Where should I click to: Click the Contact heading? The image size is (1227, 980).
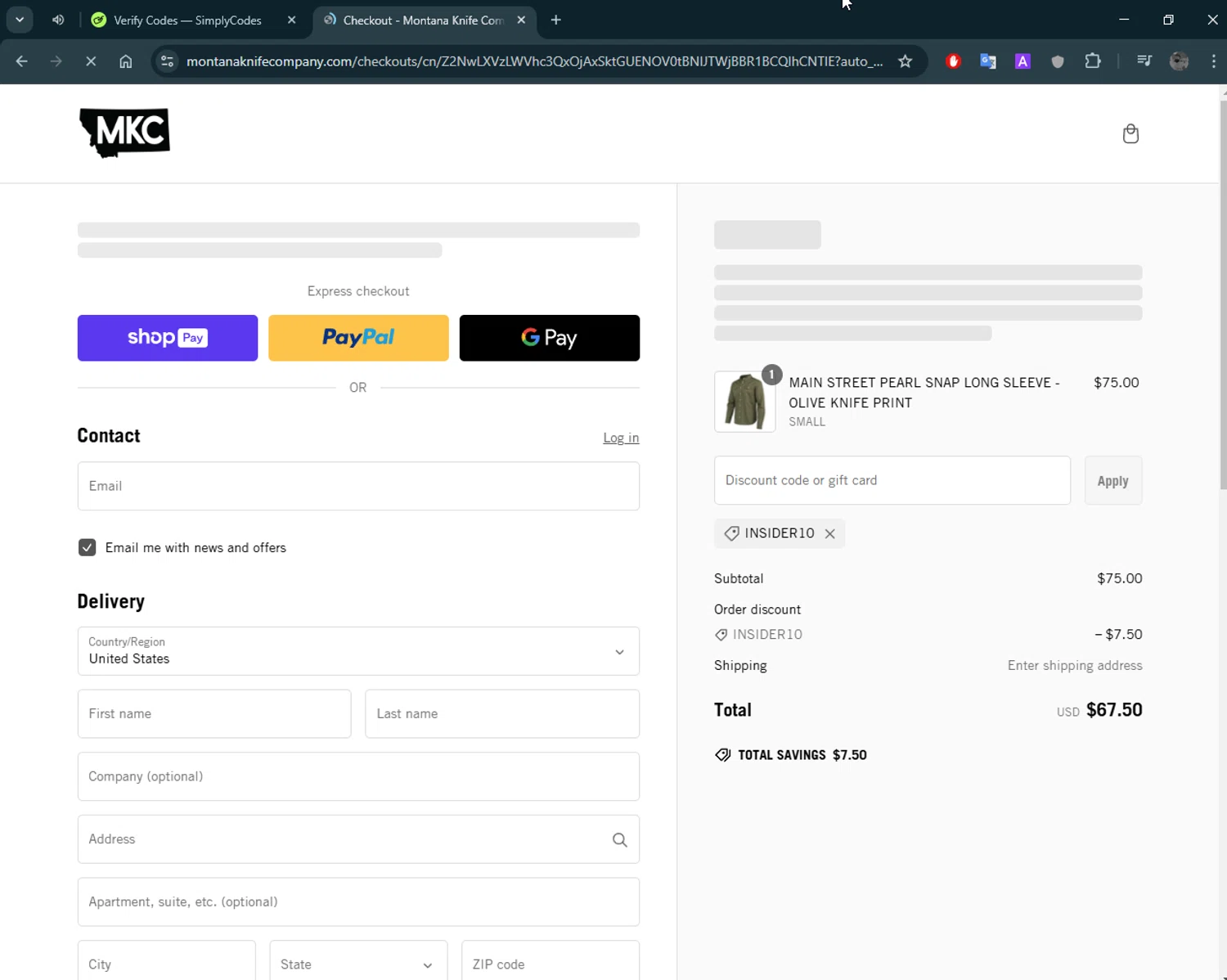point(109,436)
